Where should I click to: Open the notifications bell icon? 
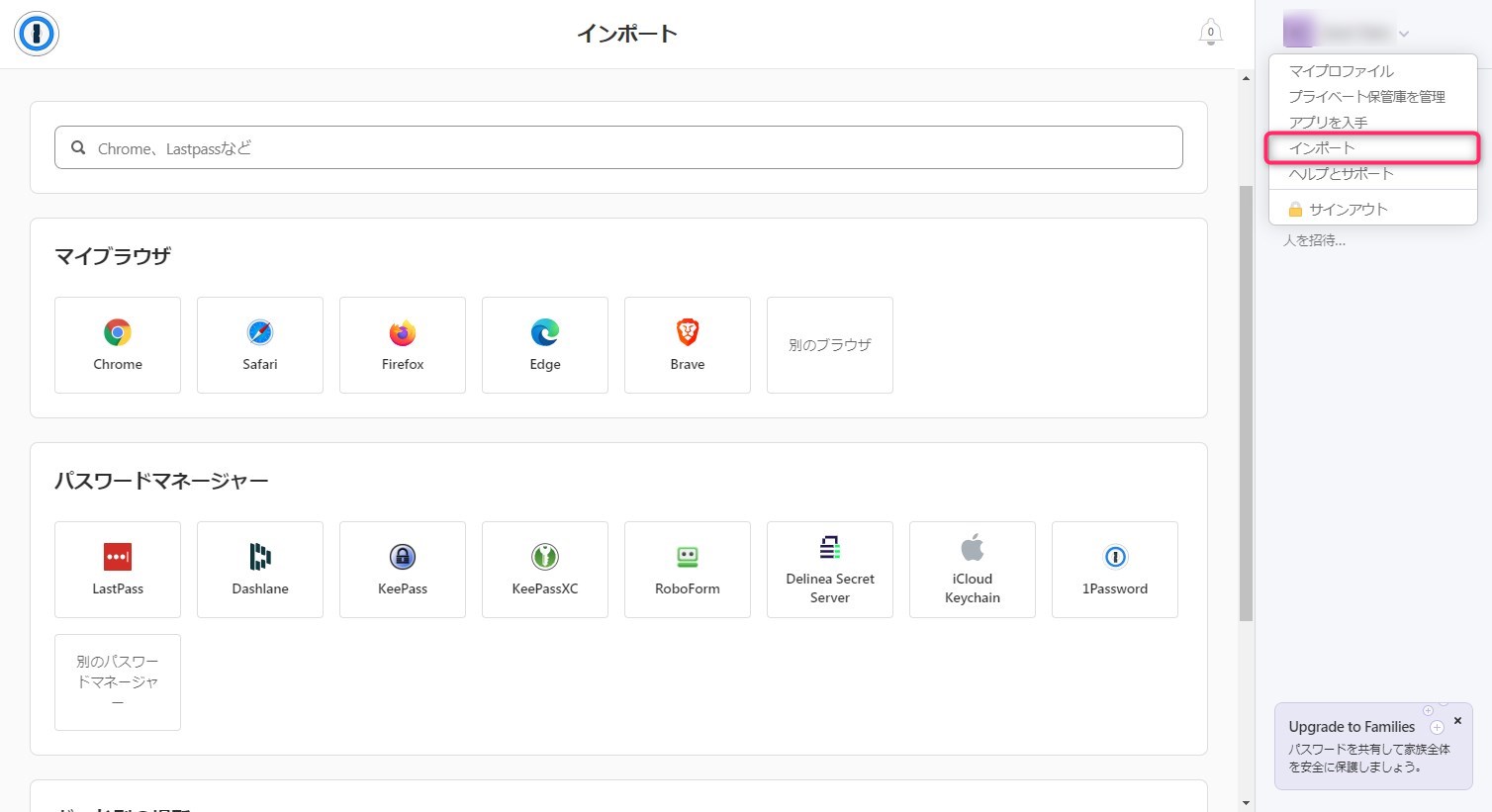[1210, 33]
